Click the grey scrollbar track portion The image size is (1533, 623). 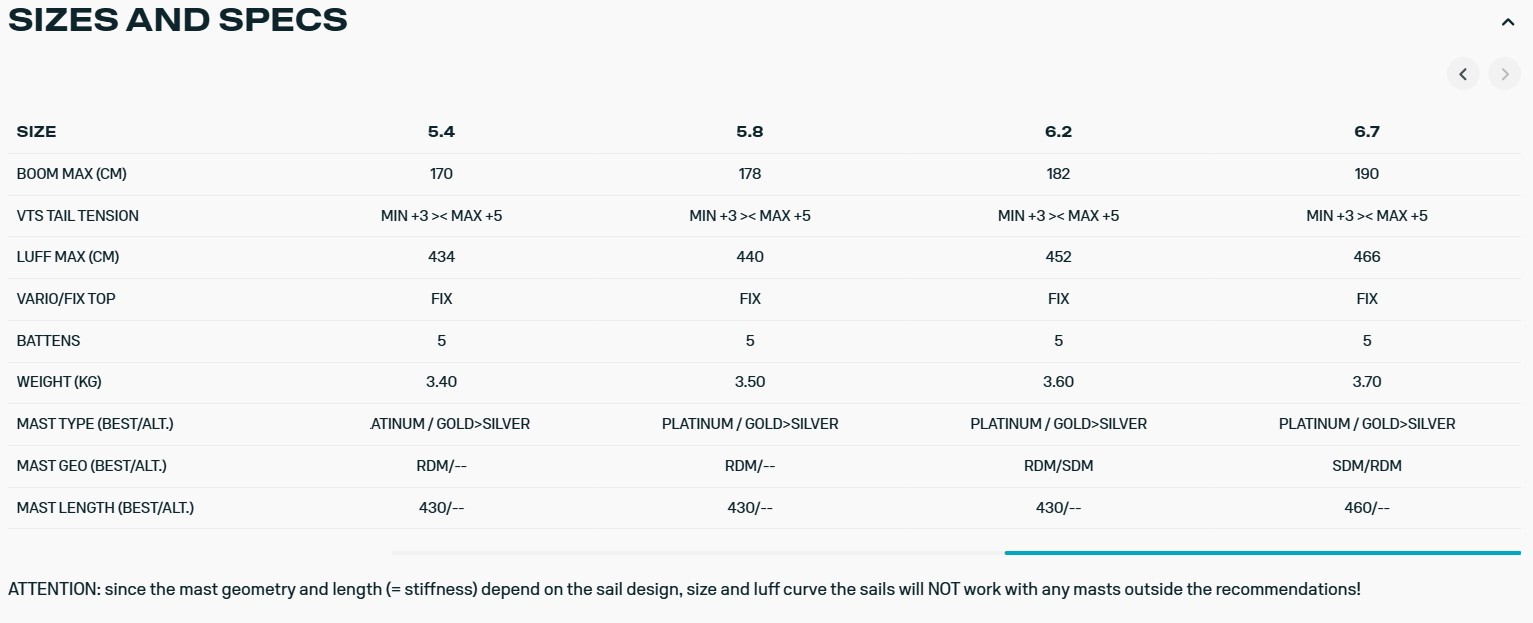(698, 552)
